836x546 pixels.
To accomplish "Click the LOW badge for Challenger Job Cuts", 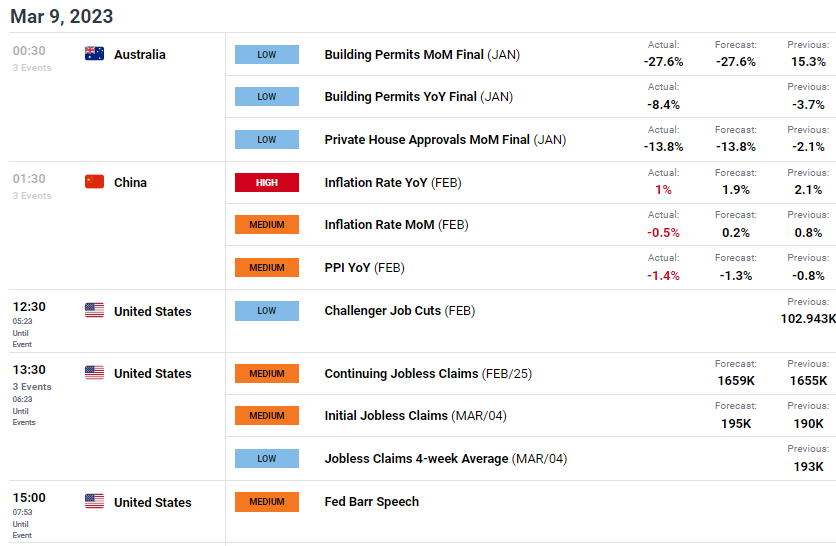I will (267, 311).
